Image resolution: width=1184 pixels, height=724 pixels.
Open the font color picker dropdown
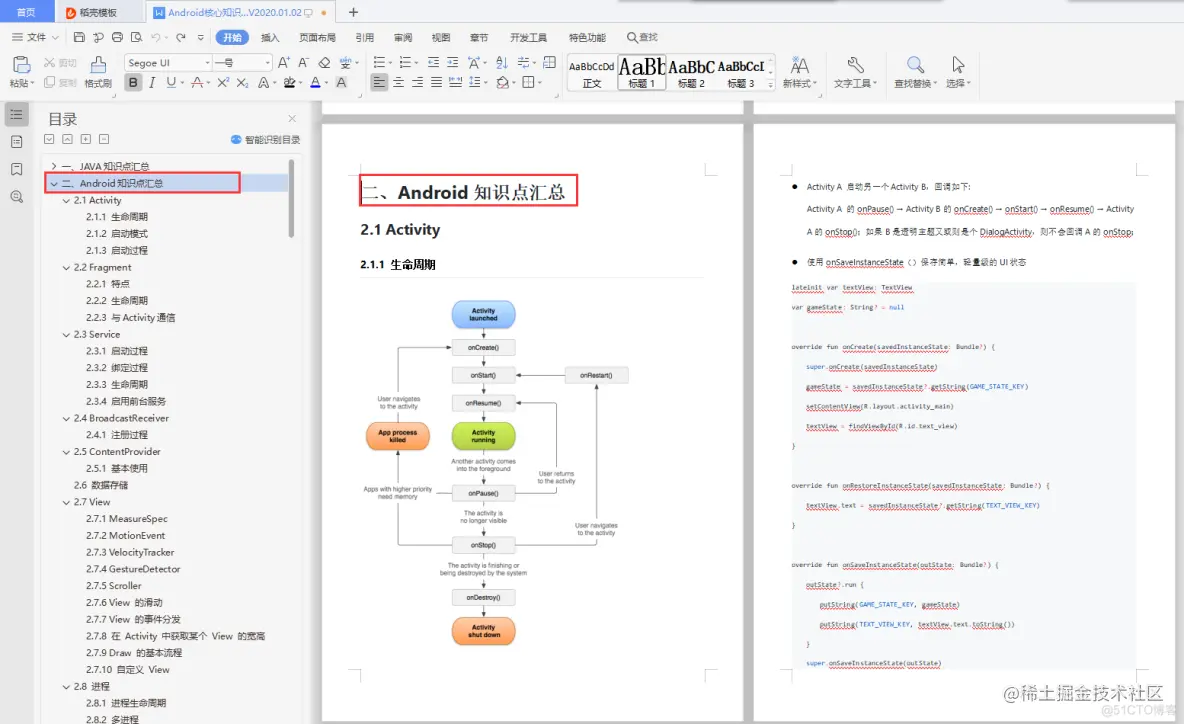coord(327,82)
